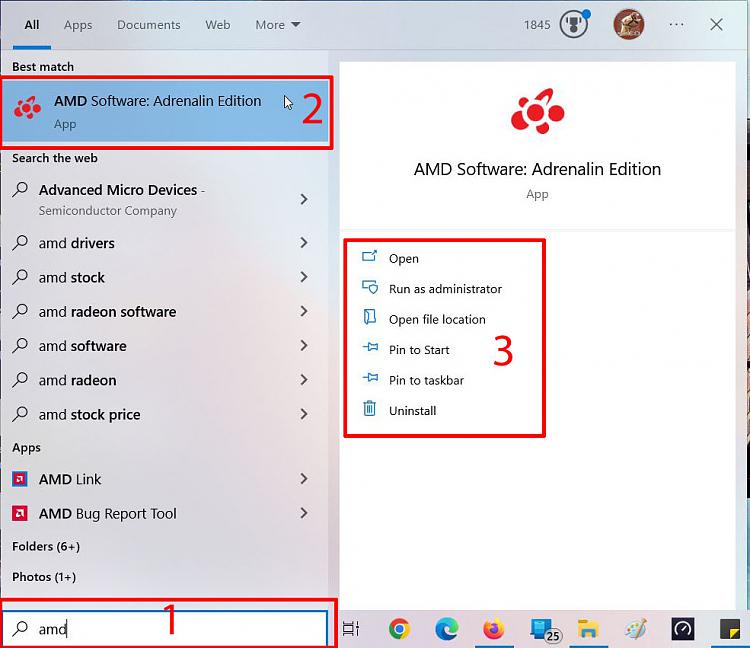Click the Open action icon
The image size is (750, 648).
(x=369, y=258)
